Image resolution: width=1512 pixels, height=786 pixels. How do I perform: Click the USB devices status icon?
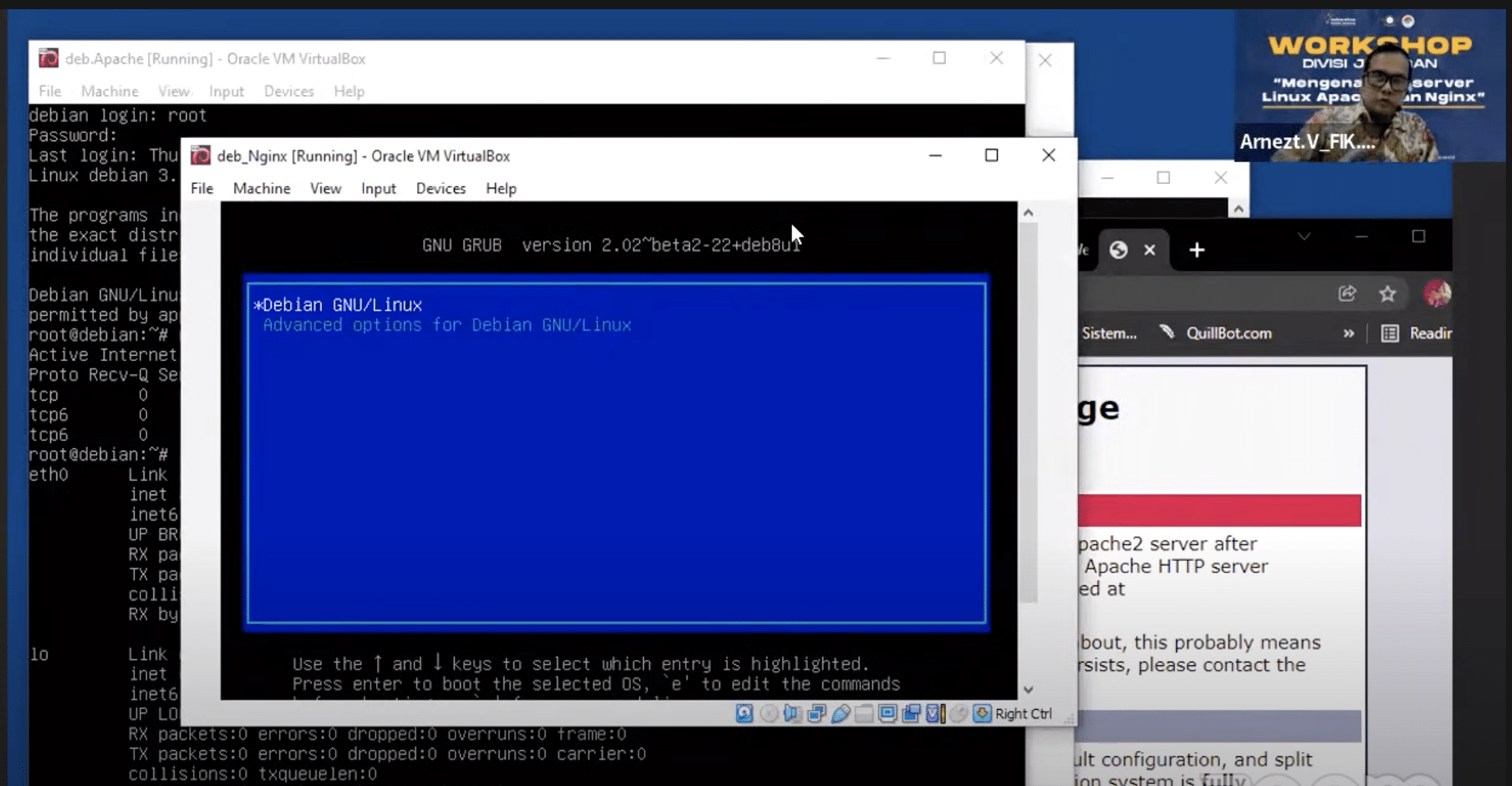pos(841,714)
